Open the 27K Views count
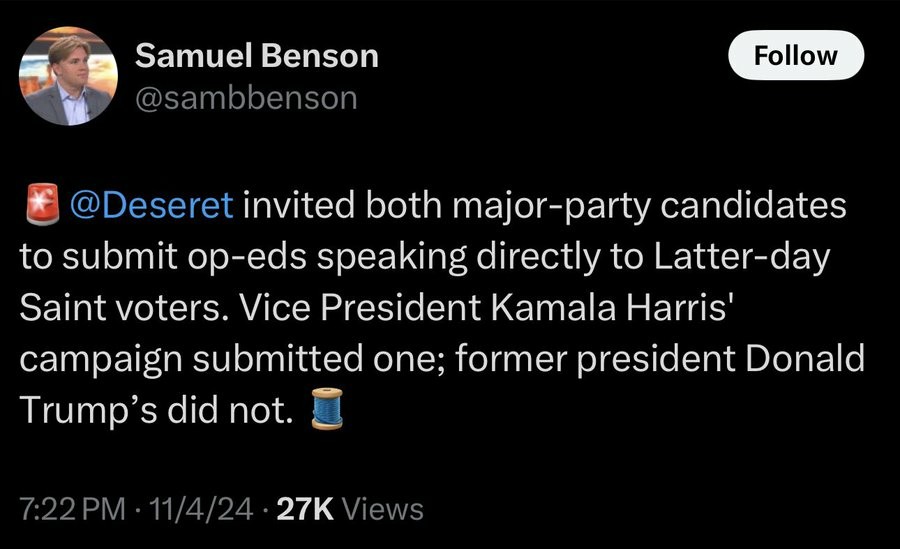 click(305, 509)
